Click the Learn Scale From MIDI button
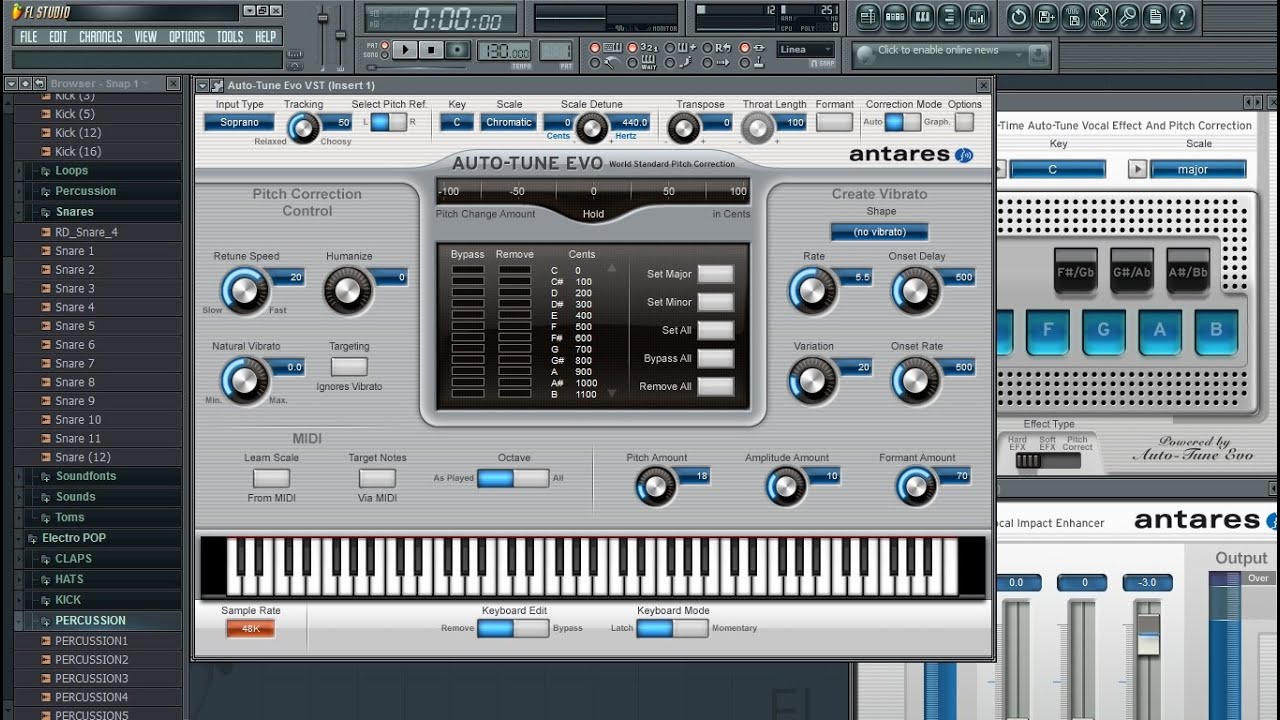 click(x=271, y=478)
